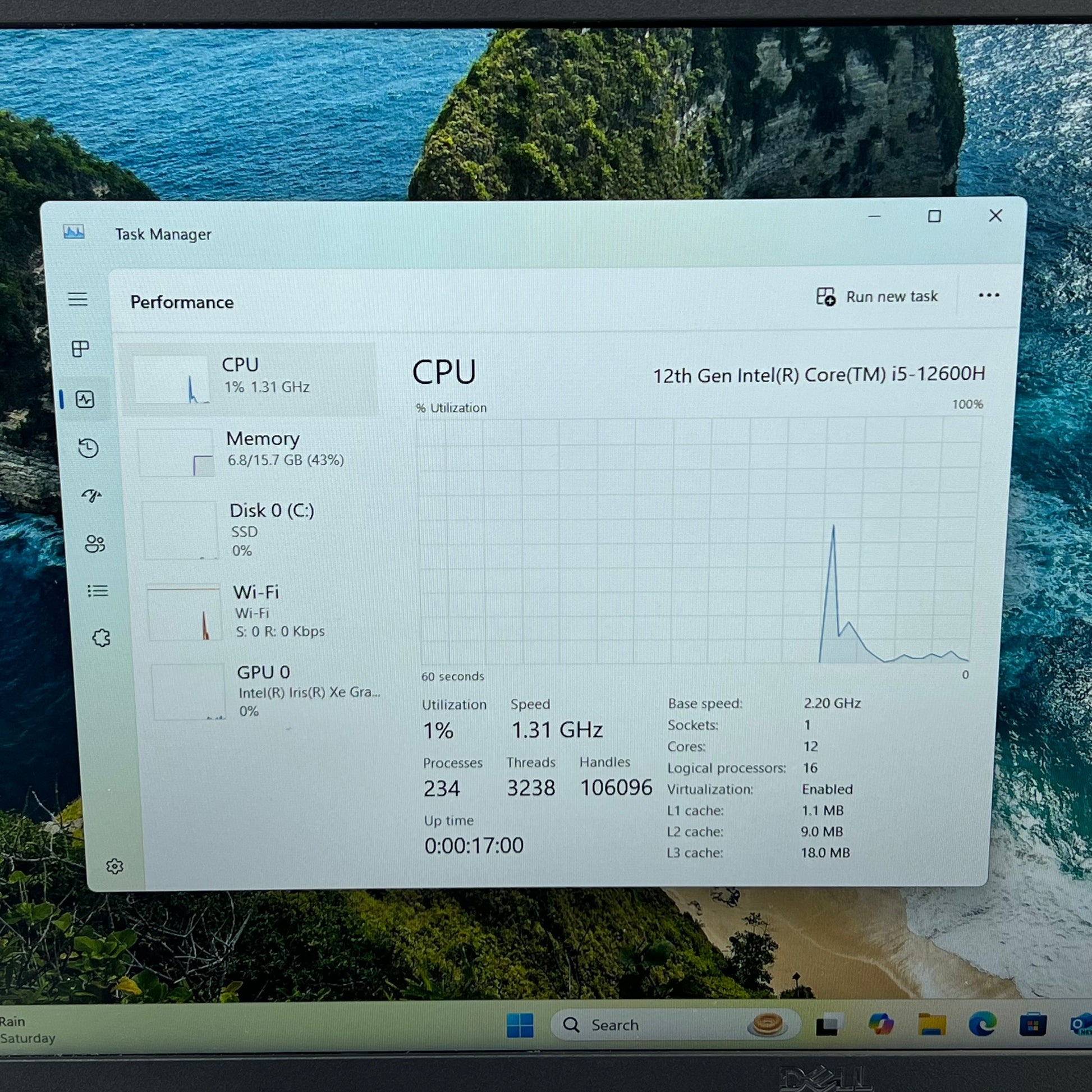
Task: Click the Processes value 234
Action: coord(442,788)
